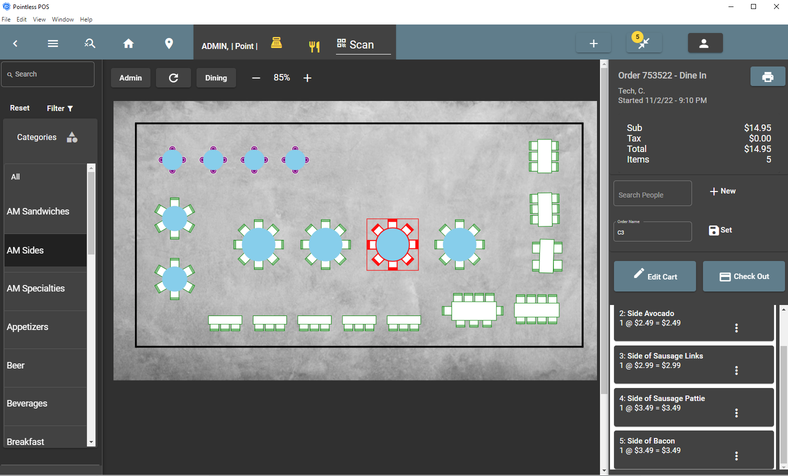
Task: Select the AM Sandwiches category
Action: [45, 212]
